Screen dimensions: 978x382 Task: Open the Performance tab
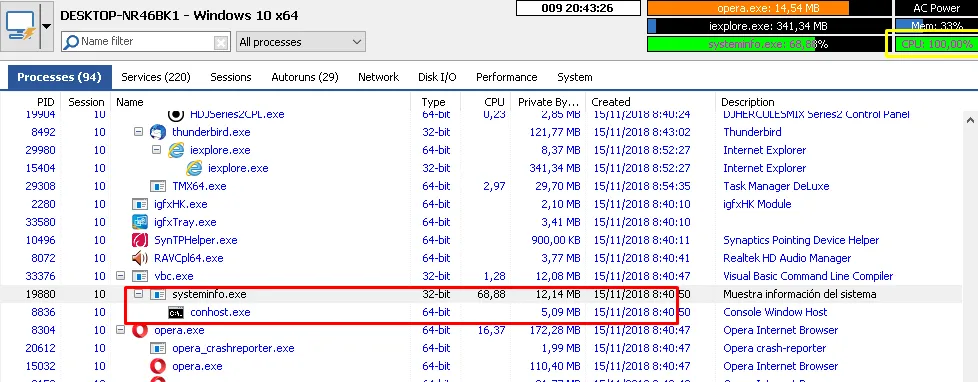coord(506,77)
